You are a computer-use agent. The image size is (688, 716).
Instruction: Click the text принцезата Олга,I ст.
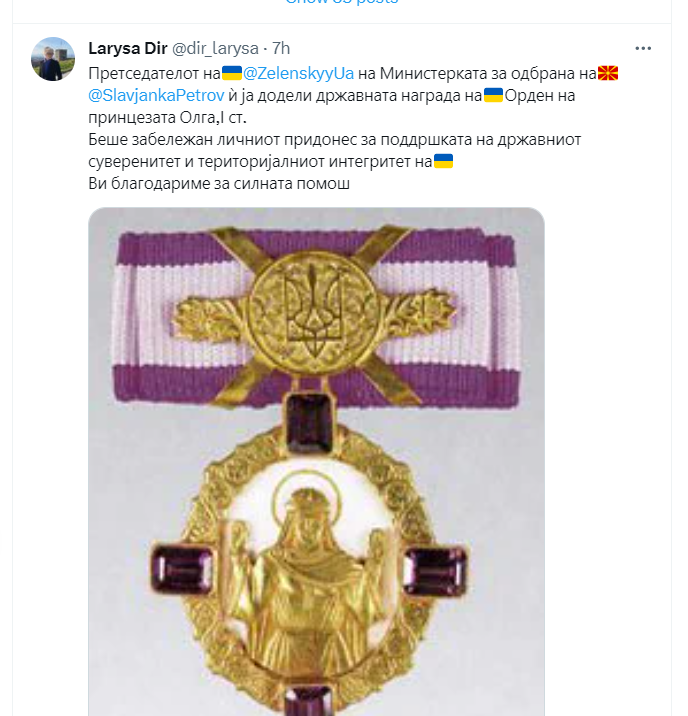pos(168,117)
